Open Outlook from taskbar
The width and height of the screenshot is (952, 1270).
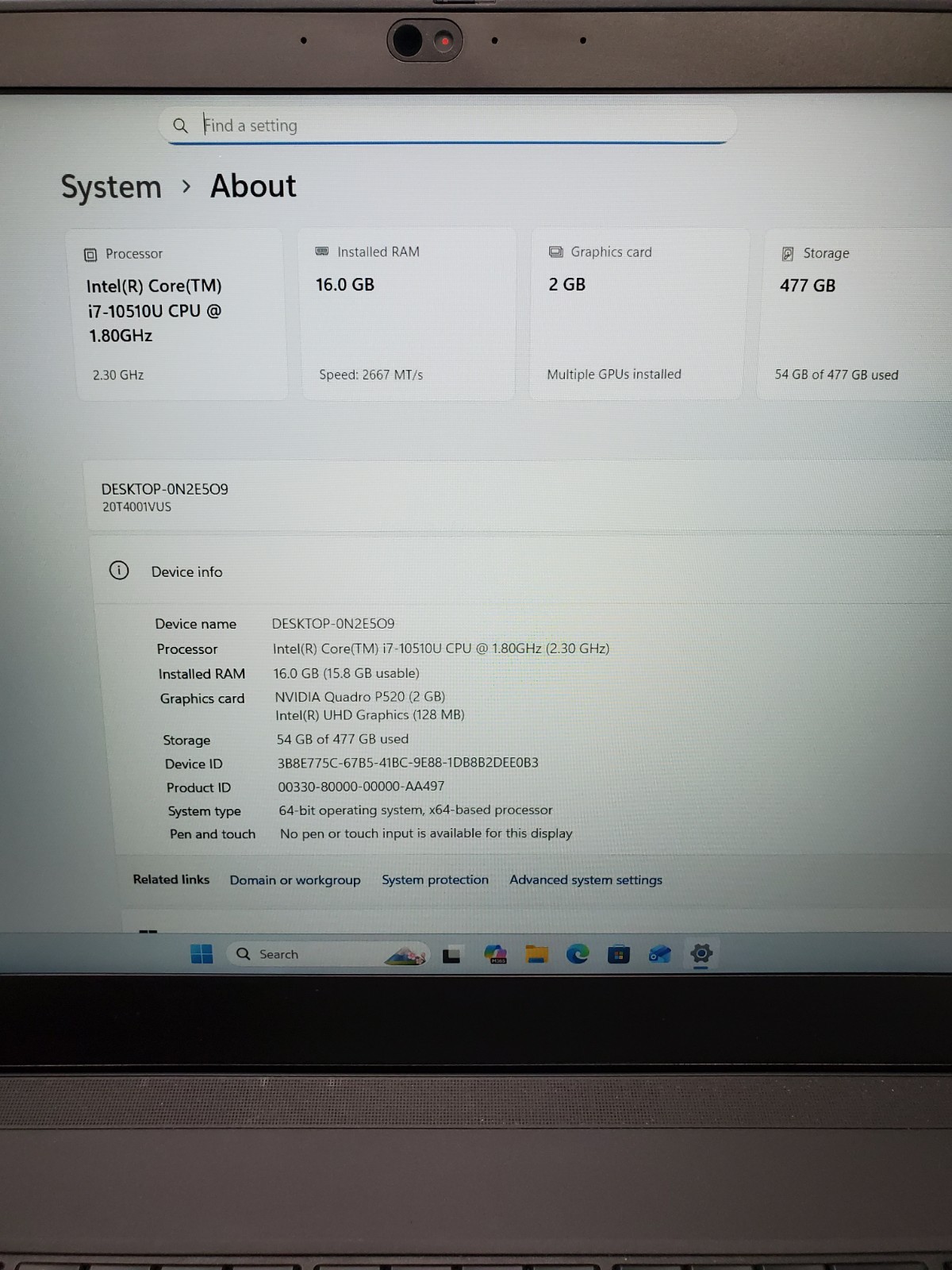pos(659,953)
